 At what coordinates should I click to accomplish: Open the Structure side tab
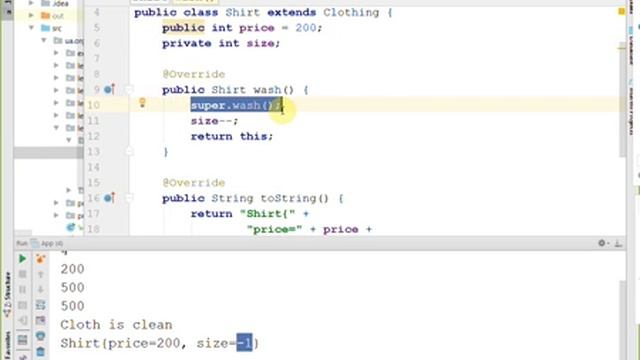[x=7, y=295]
